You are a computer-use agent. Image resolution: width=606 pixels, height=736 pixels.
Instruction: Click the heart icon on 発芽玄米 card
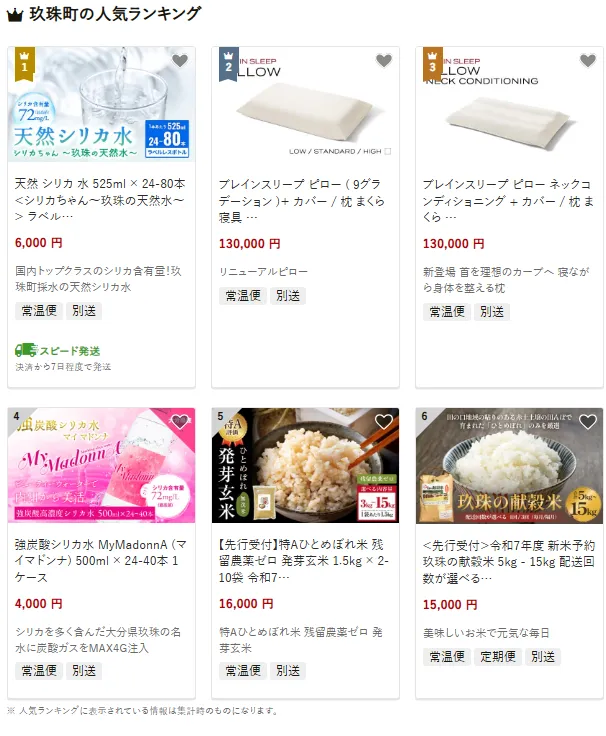(384, 422)
